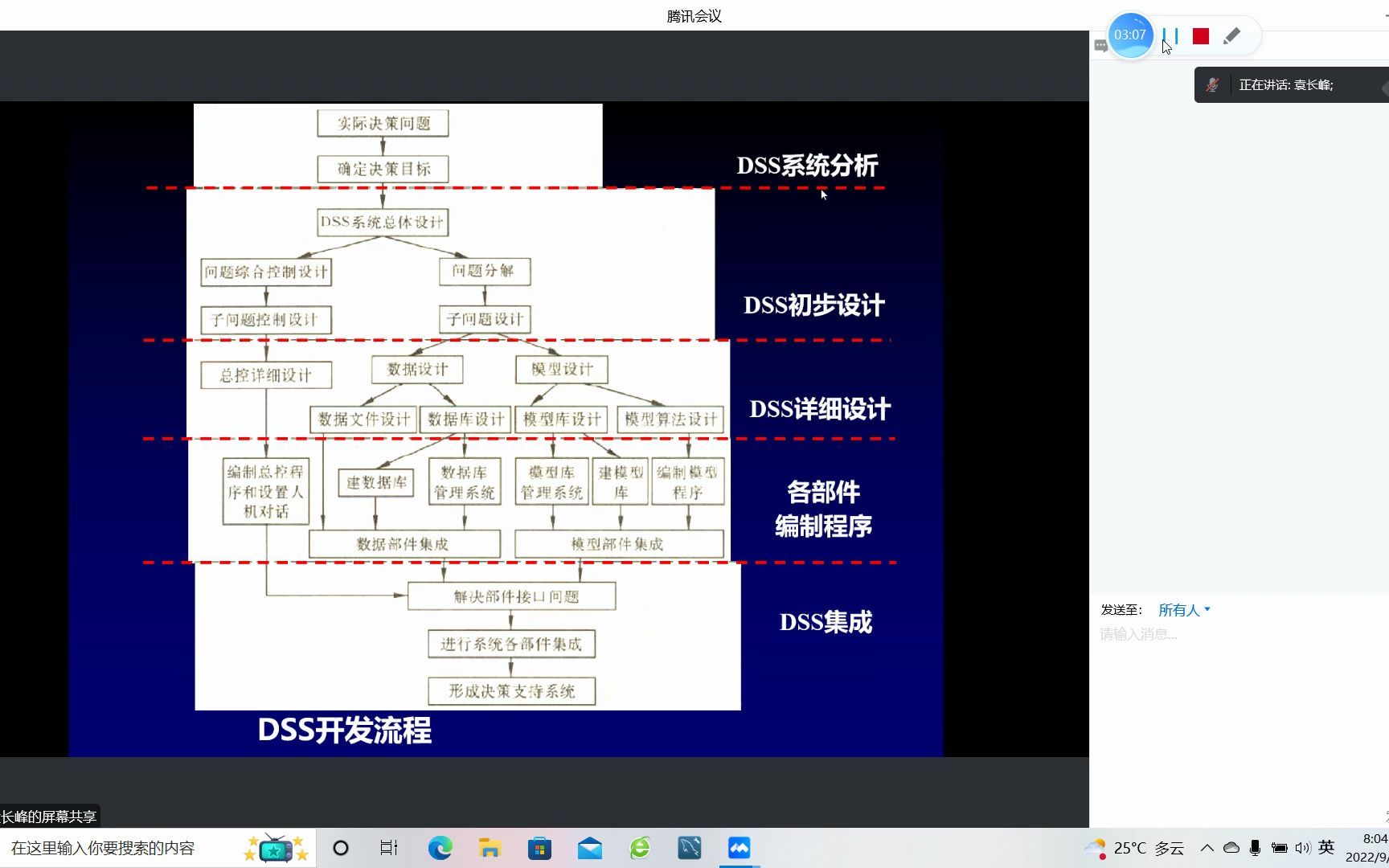Click the 解决部件接口问题 box
This screenshot has width=1389, height=868.
click(512, 596)
